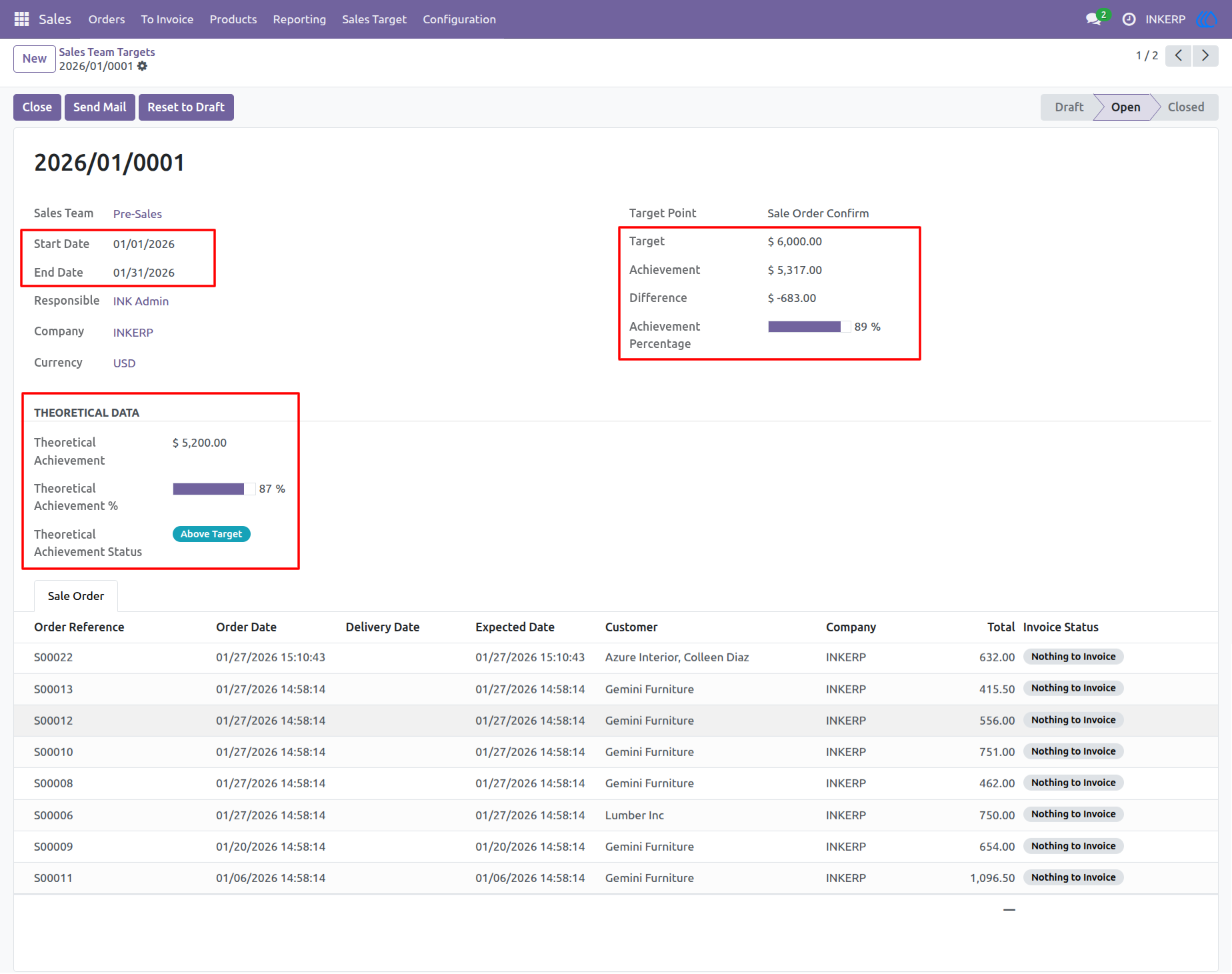This screenshot has width=1232, height=974.
Task: Open the Pre-Sales team link
Action: pyautogui.click(x=137, y=214)
